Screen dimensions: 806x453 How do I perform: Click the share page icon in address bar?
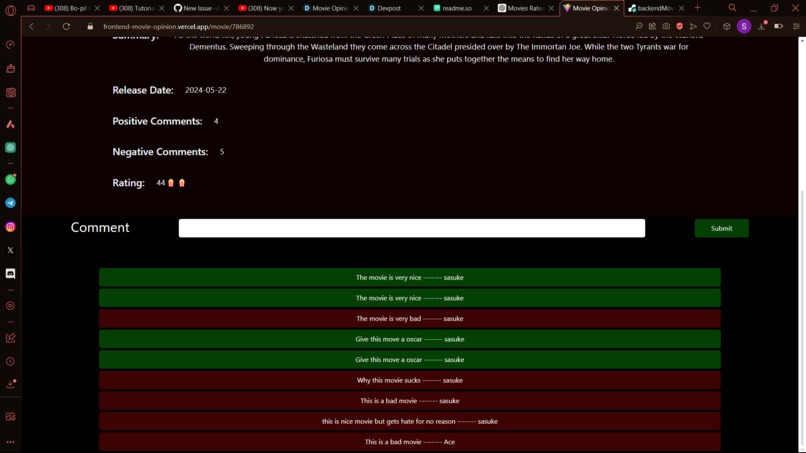[x=652, y=26]
